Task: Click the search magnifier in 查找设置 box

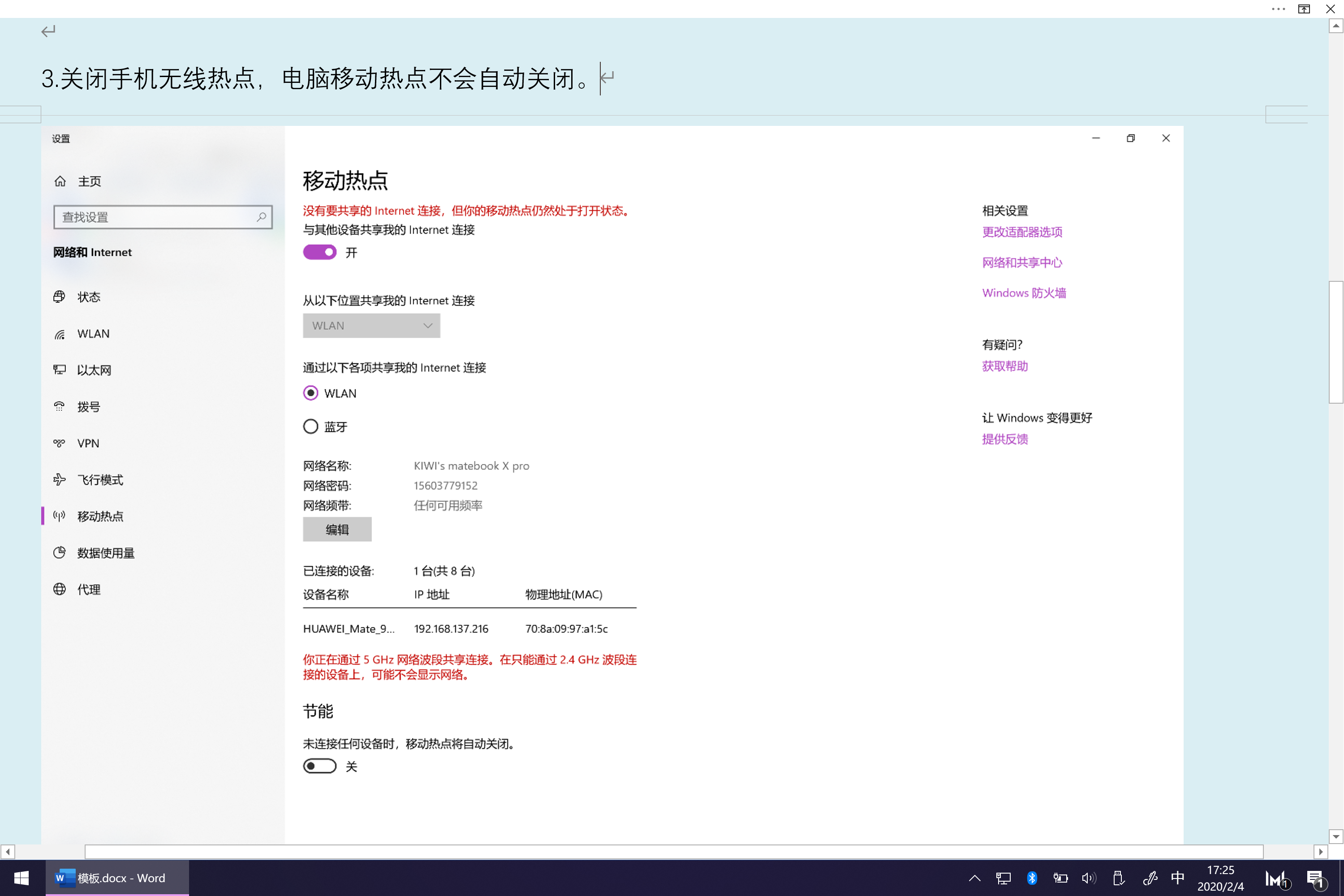Action: pyautogui.click(x=261, y=217)
